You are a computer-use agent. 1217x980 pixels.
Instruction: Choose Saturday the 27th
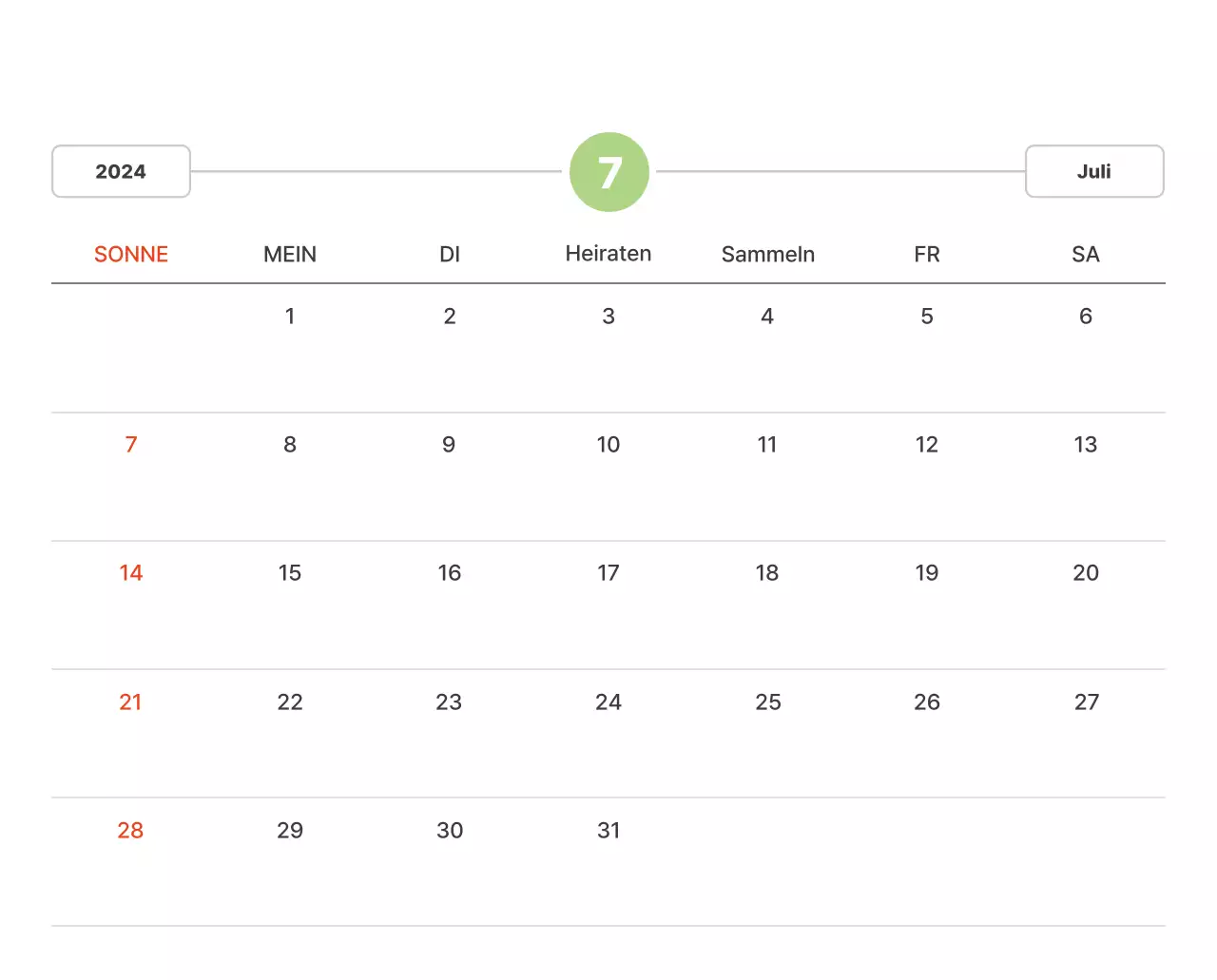click(x=1086, y=702)
